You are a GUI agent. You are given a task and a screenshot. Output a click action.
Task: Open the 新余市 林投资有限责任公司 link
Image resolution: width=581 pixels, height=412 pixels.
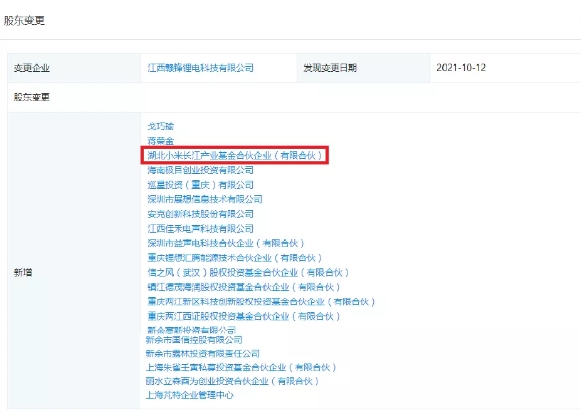tap(203, 353)
